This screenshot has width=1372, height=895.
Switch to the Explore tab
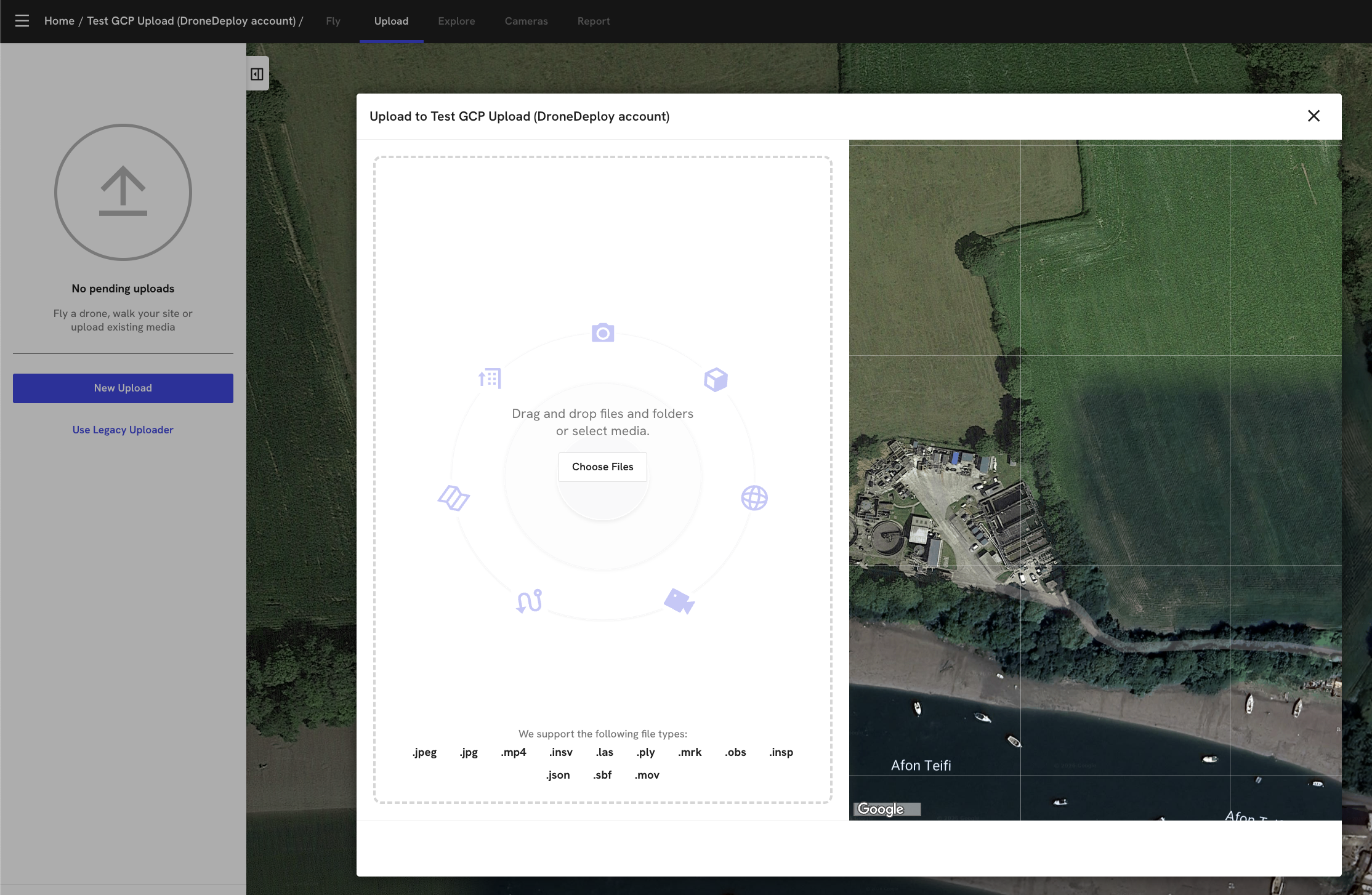(x=456, y=21)
